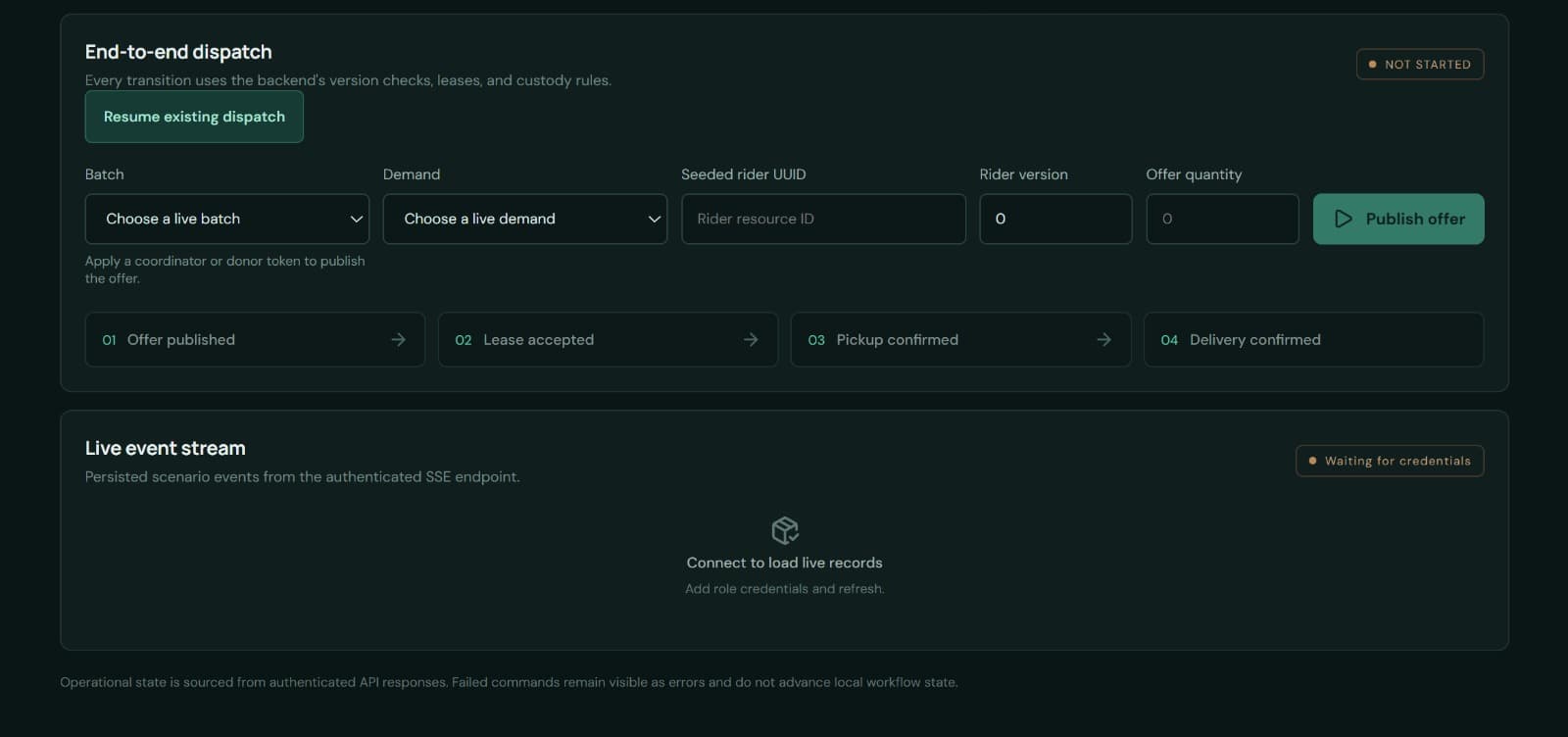1568x737 pixels.
Task: Open the Choose a live batch dropdown
Action: click(227, 219)
